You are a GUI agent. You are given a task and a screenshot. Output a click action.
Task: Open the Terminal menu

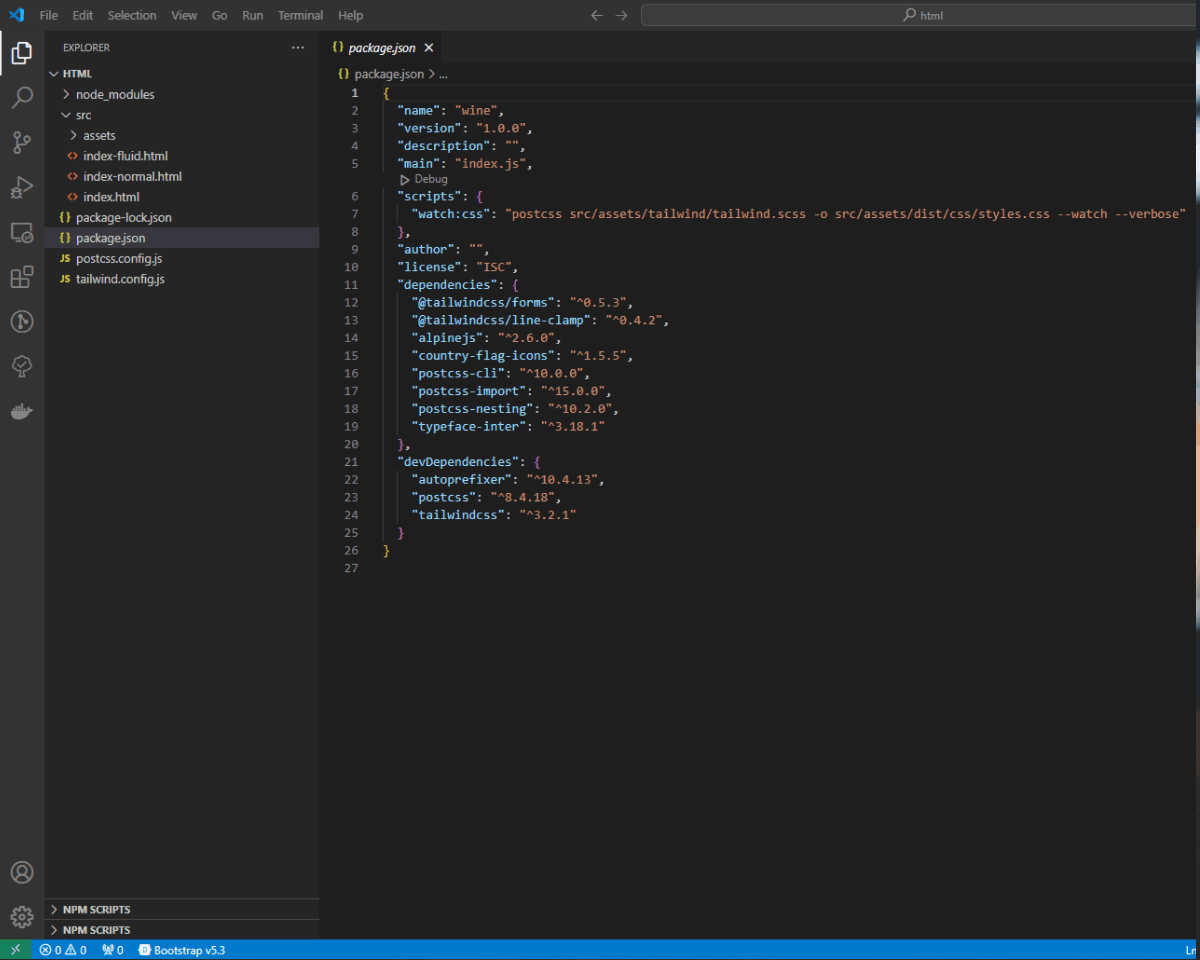(300, 15)
